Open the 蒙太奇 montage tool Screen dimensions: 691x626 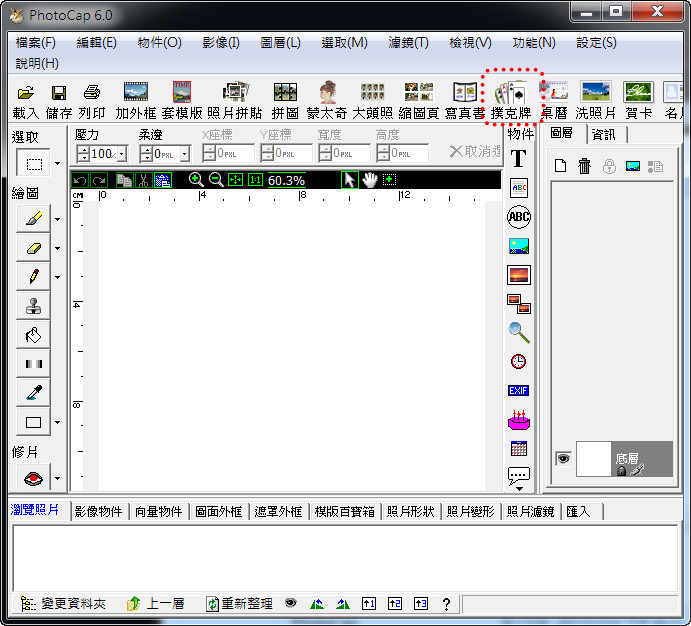point(327,100)
